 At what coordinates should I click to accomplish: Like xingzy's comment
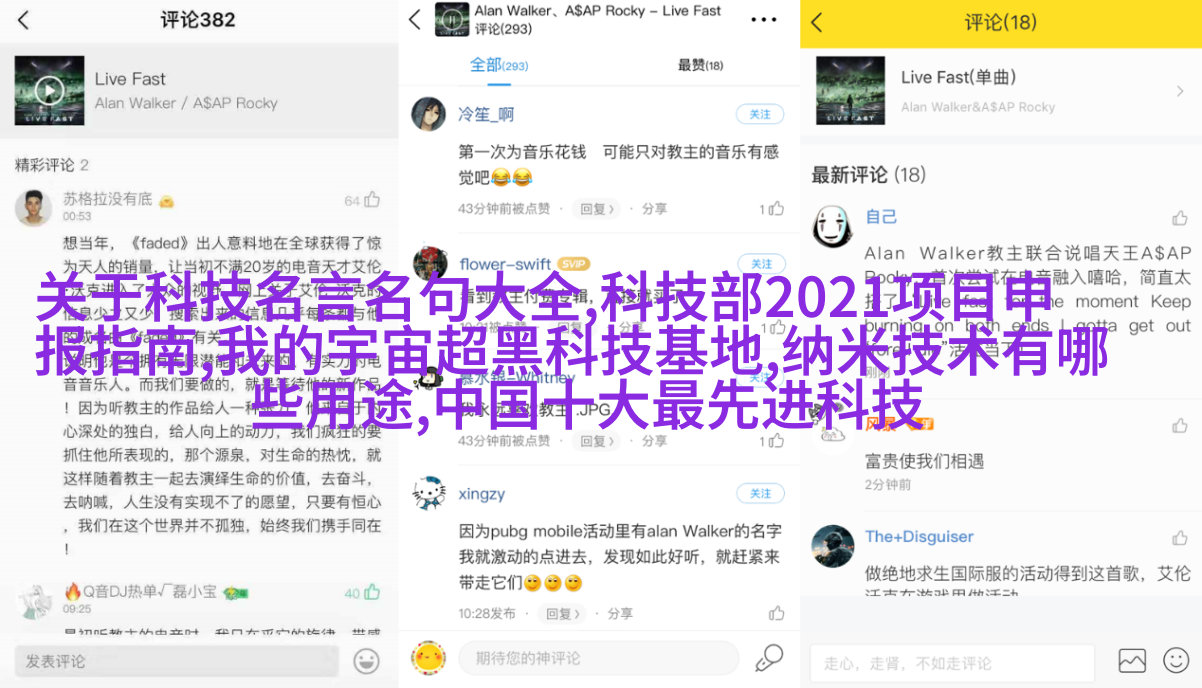tap(776, 612)
